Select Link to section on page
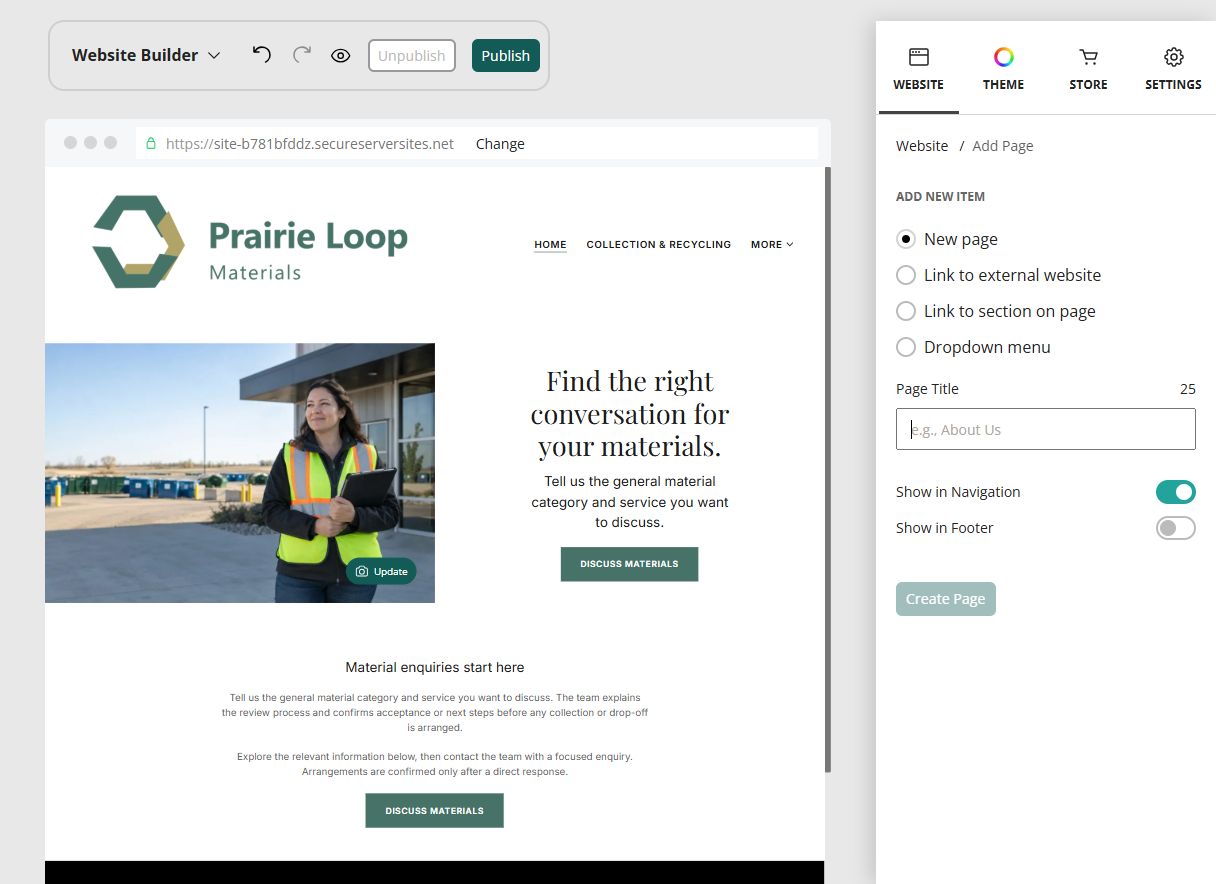The image size is (1216, 884). pos(906,311)
